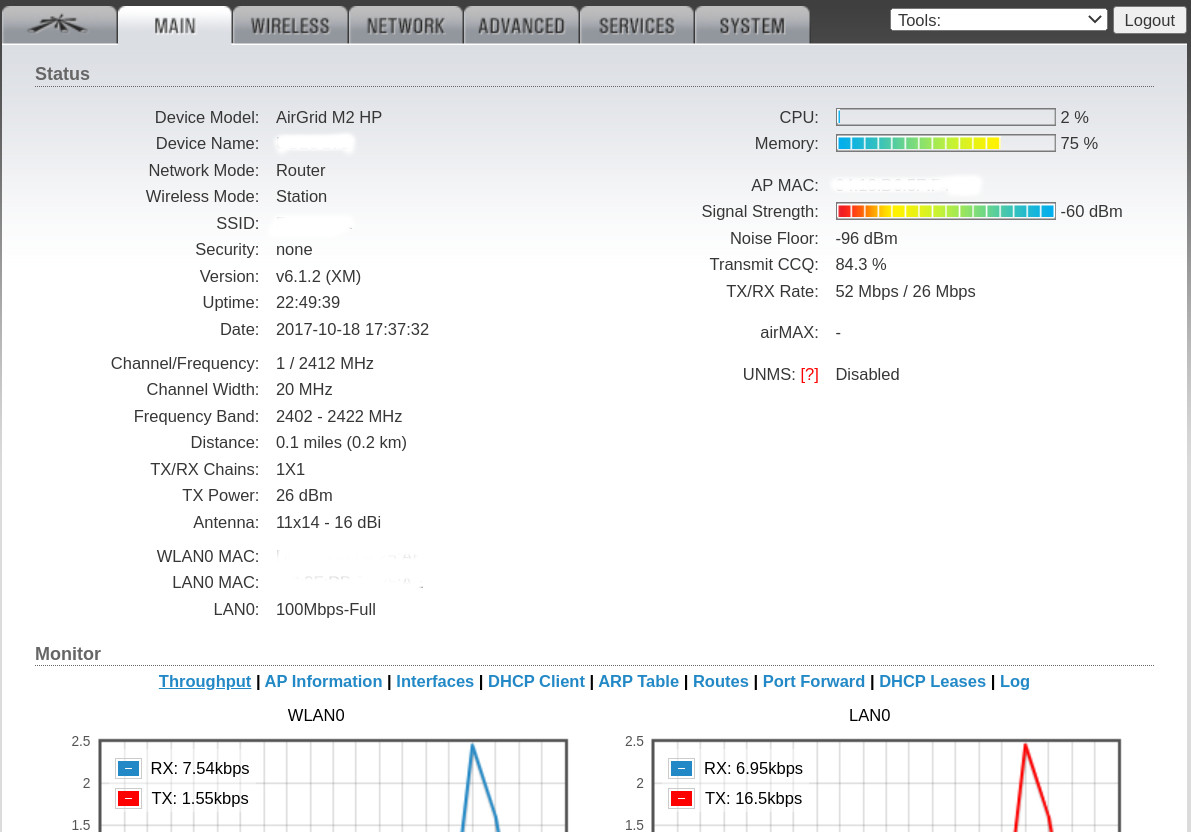This screenshot has height=832, width=1191.
Task: Toggle the WLAN0 TX legend icon
Action: (128, 798)
